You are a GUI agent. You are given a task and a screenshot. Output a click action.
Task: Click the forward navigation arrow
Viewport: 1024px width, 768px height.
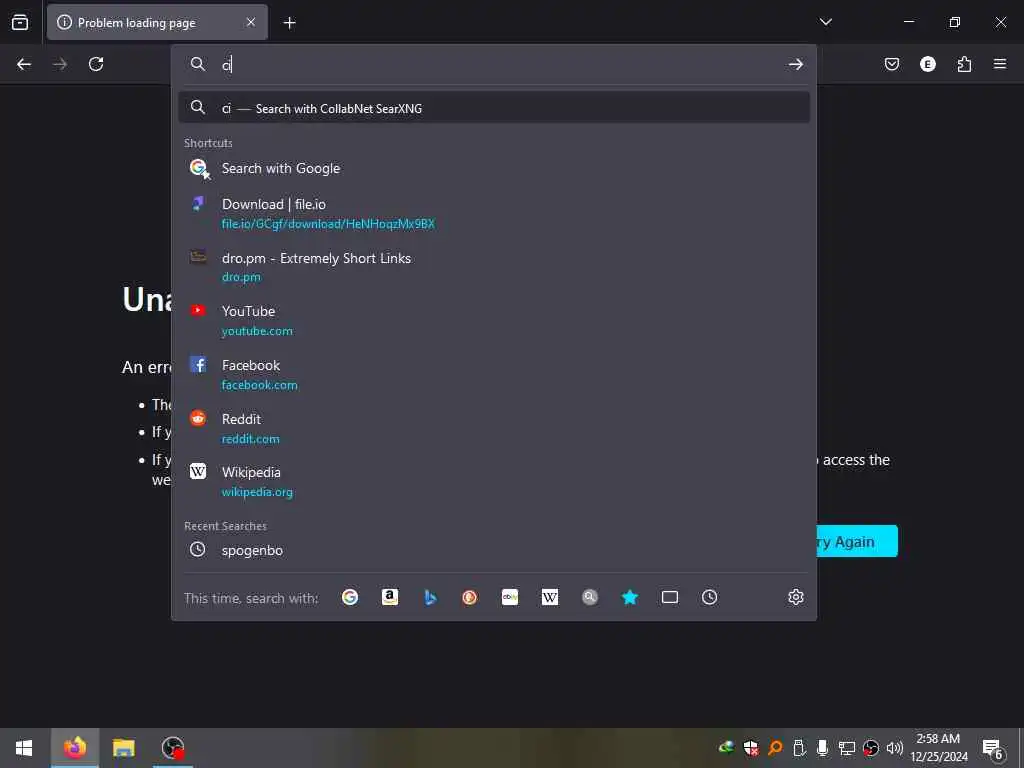point(60,64)
